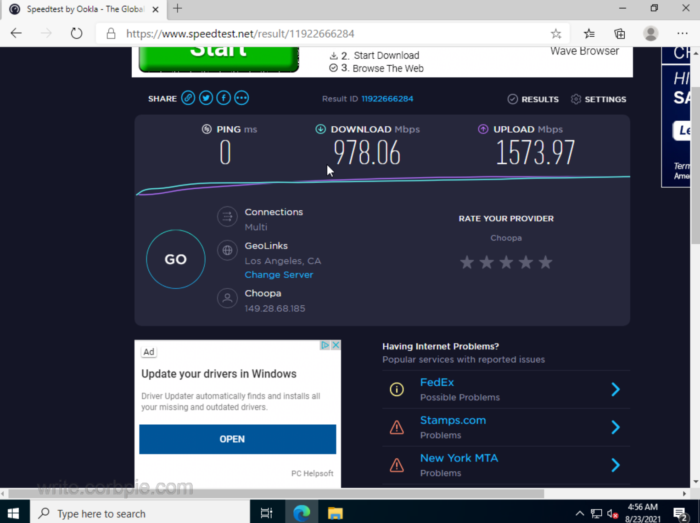The image size is (700, 523).
Task: Share the result on Facebook
Action: [224, 98]
